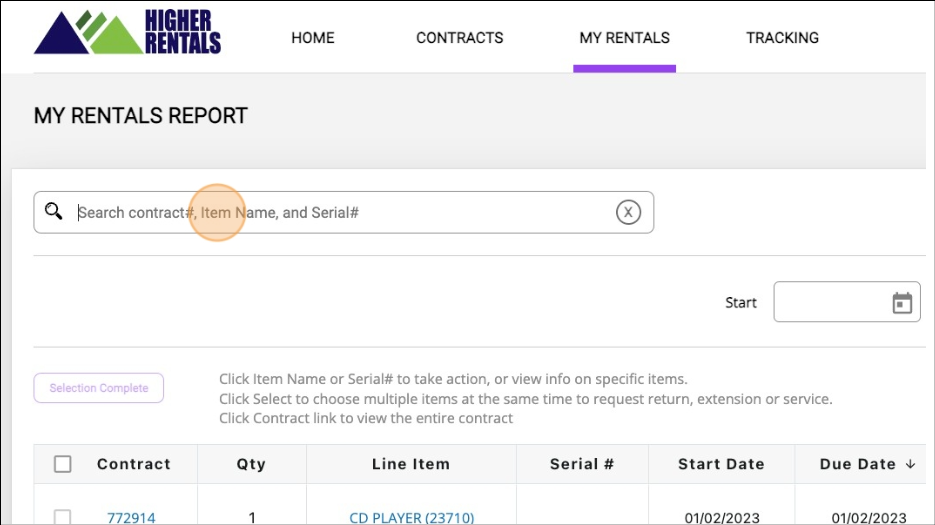935x525 pixels.
Task: Click the Higher Rentals logo
Action: click(127, 32)
